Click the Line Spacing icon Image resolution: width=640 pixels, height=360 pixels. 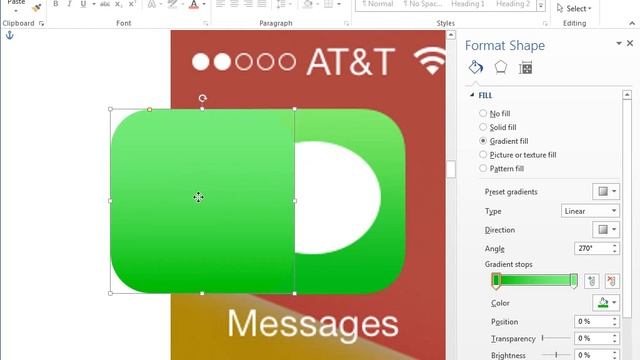[281, 4]
